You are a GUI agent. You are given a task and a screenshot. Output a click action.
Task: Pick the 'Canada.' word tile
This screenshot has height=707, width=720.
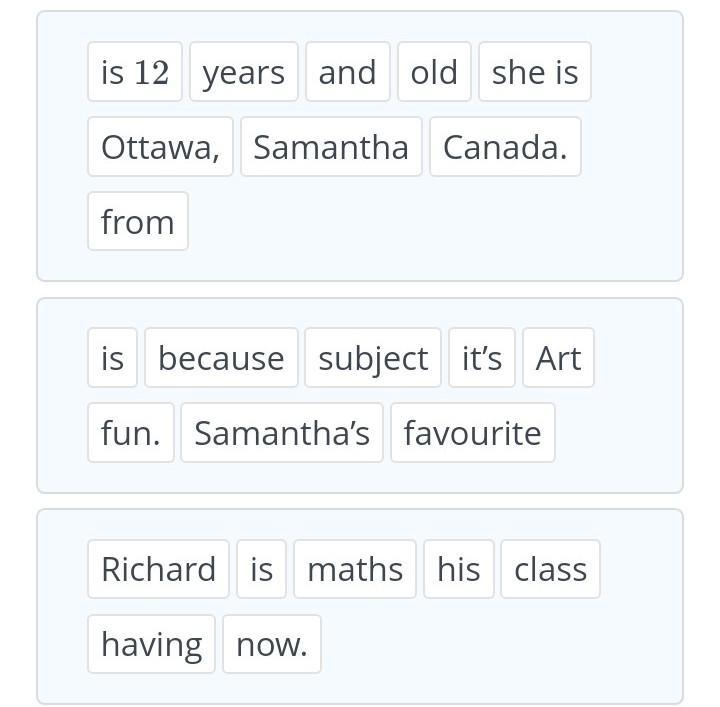point(506,147)
